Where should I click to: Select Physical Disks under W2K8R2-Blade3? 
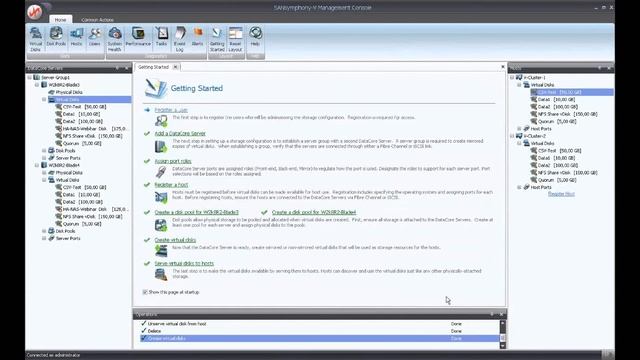click(69, 92)
